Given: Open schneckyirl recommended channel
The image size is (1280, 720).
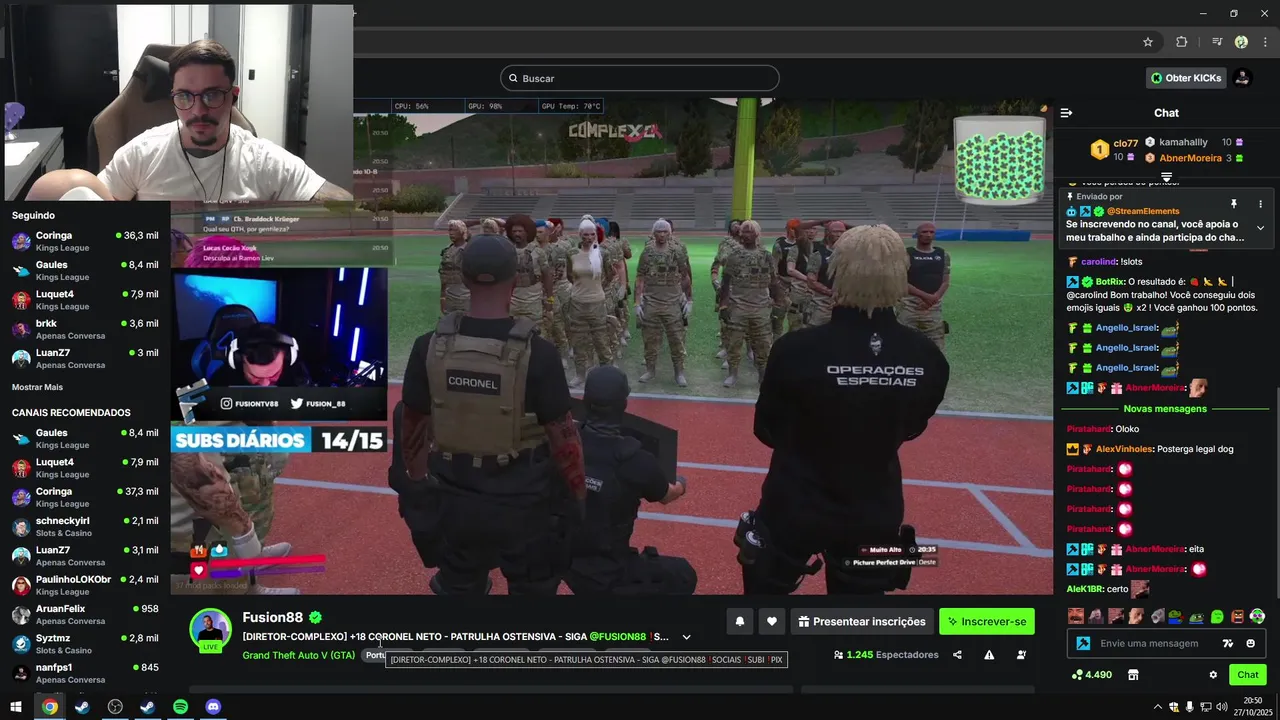Looking at the screenshot, I should click(x=85, y=526).
